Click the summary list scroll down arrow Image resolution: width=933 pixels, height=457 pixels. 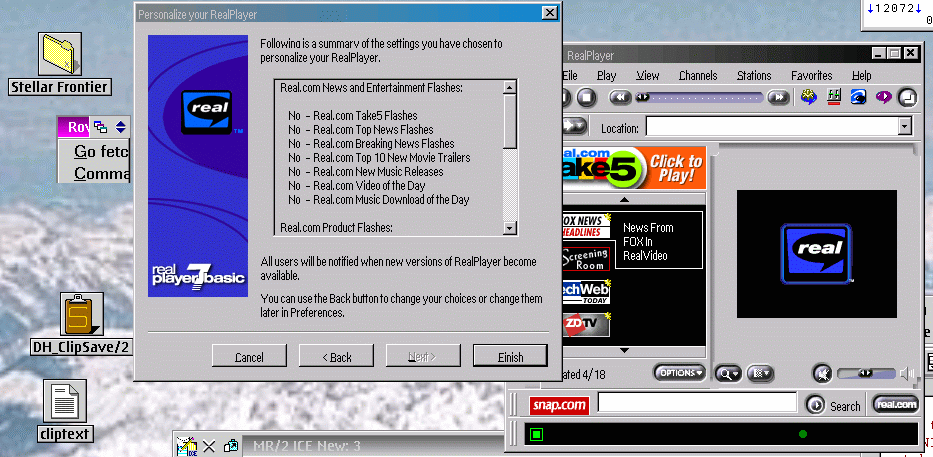(509, 227)
